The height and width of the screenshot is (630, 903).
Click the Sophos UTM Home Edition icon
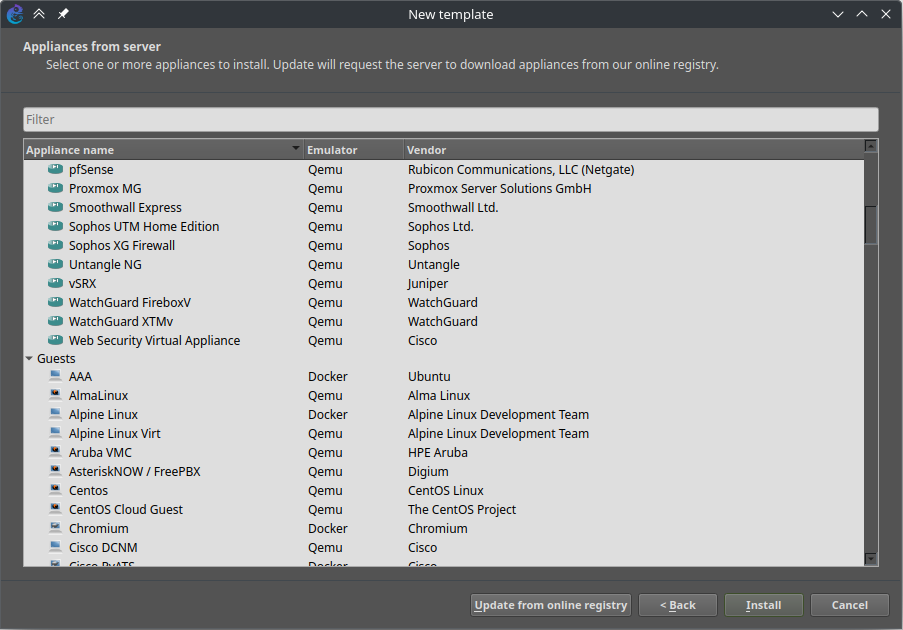pyautogui.click(x=55, y=226)
